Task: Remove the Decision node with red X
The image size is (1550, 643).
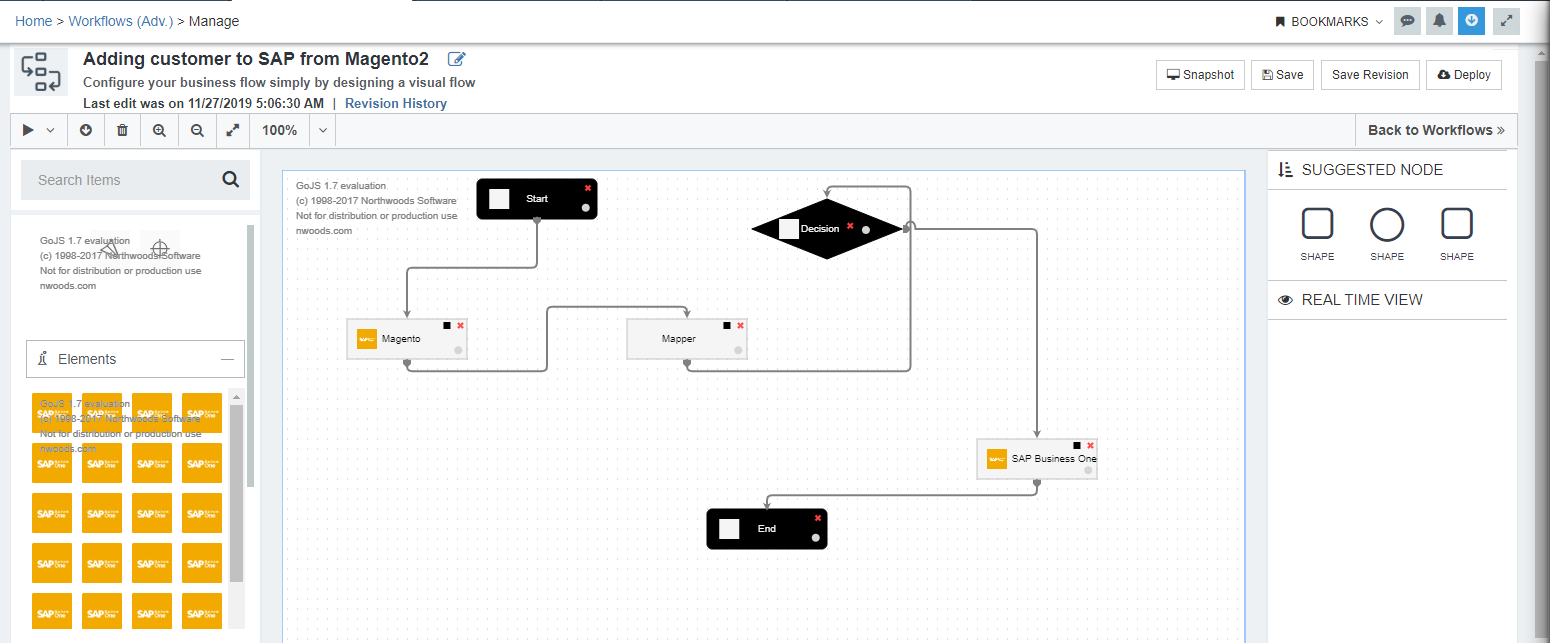Action: tap(850, 226)
